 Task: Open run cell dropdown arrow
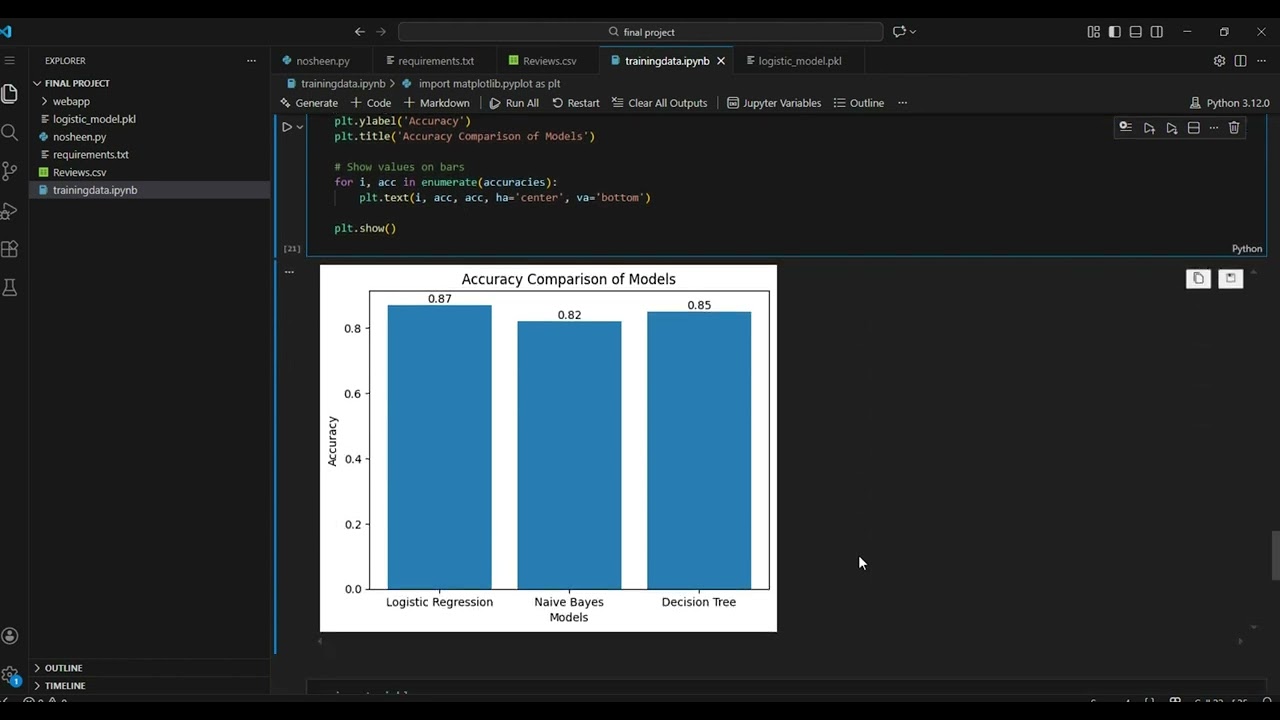click(299, 127)
